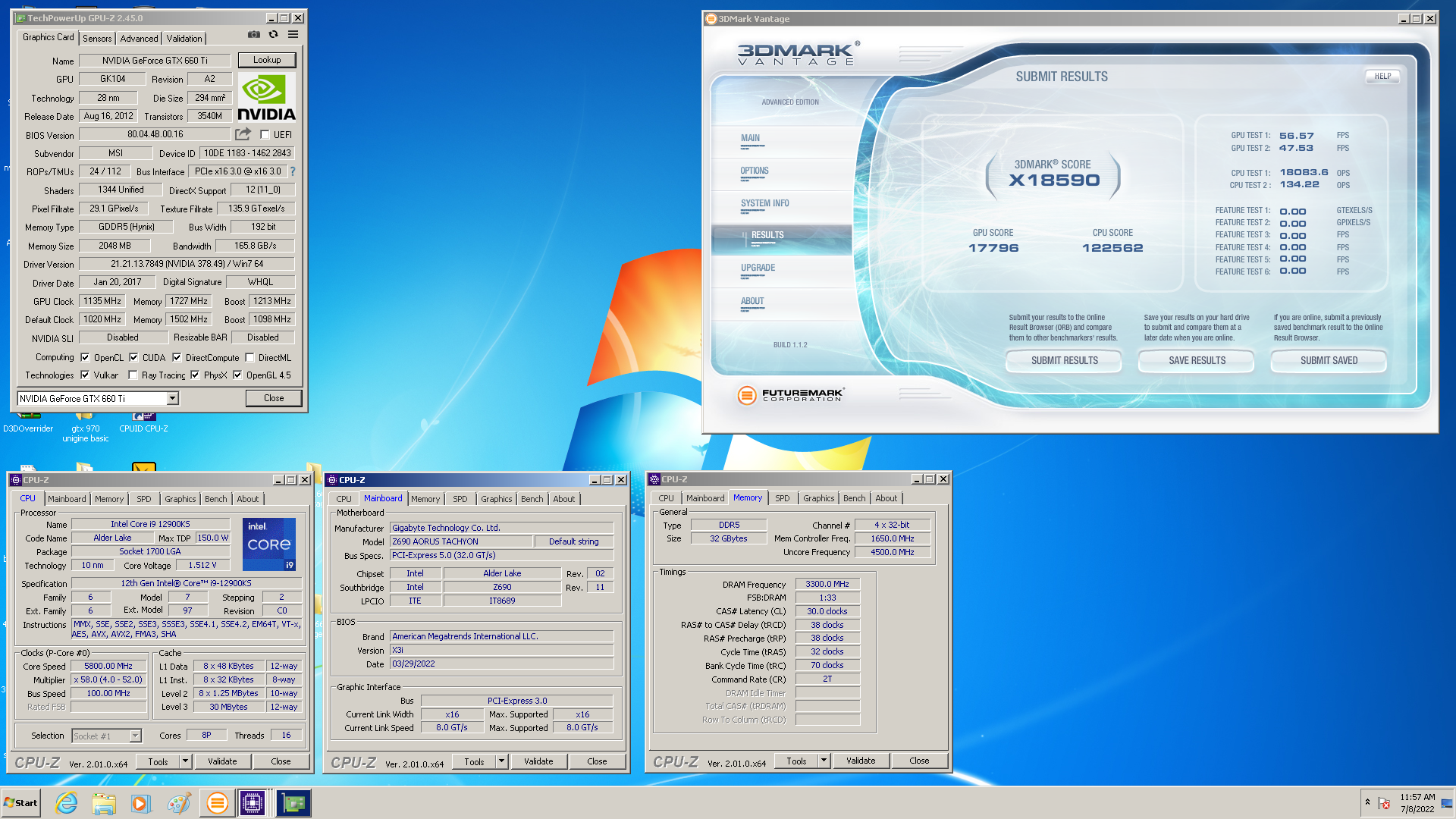Click HELP button in 3DMark Vantage
Viewport: 1456px width, 819px height.
pyautogui.click(x=1382, y=76)
